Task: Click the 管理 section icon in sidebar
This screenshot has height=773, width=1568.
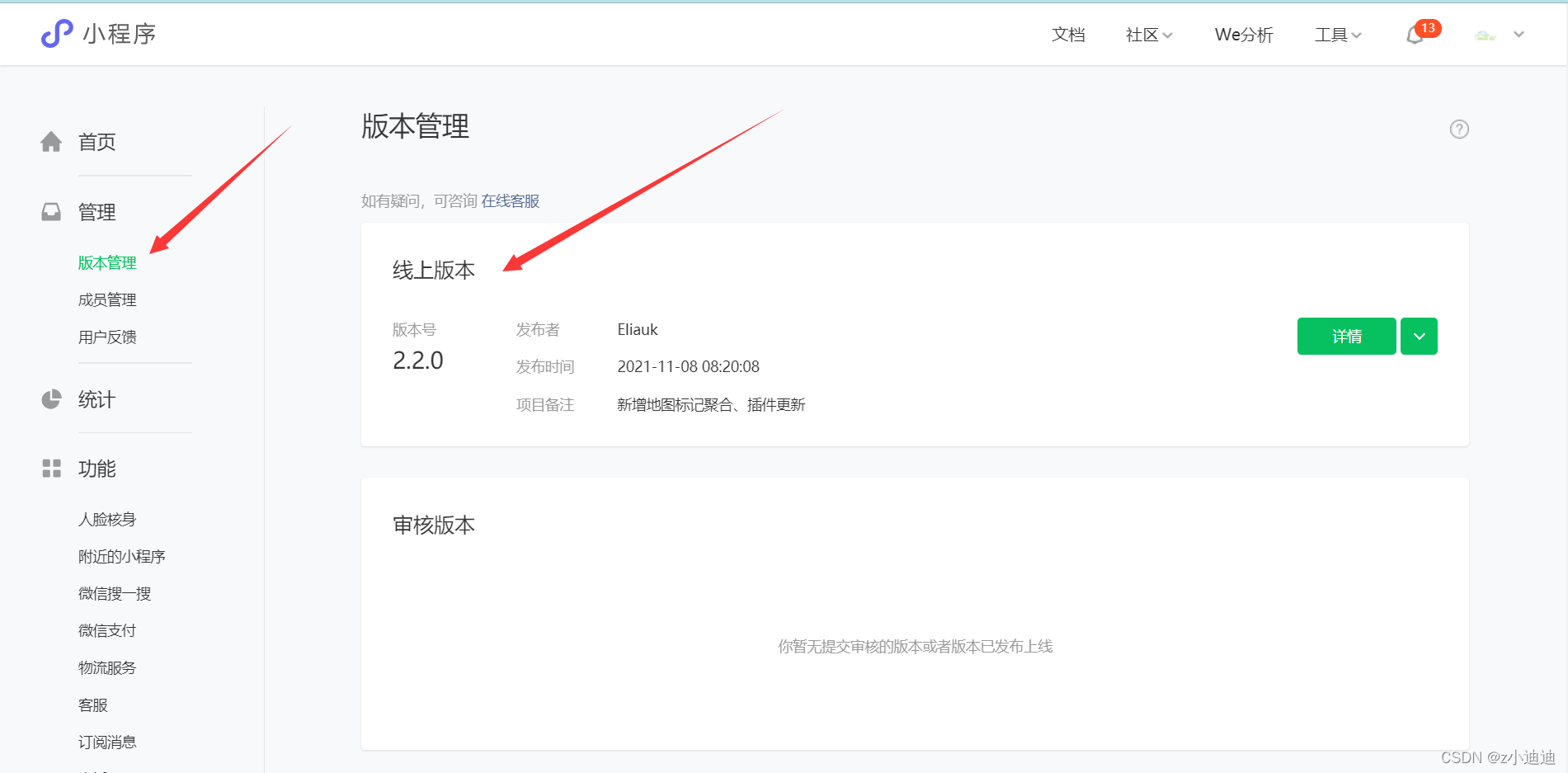Action: (51, 211)
